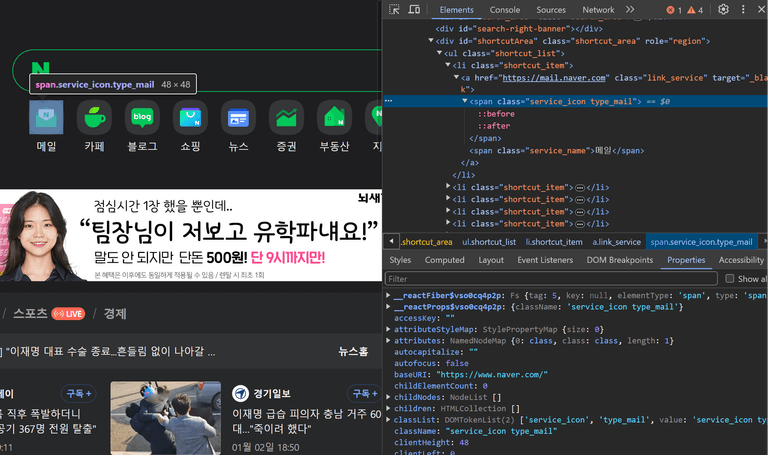Open the News (뉴스) service icon

(x=238, y=117)
